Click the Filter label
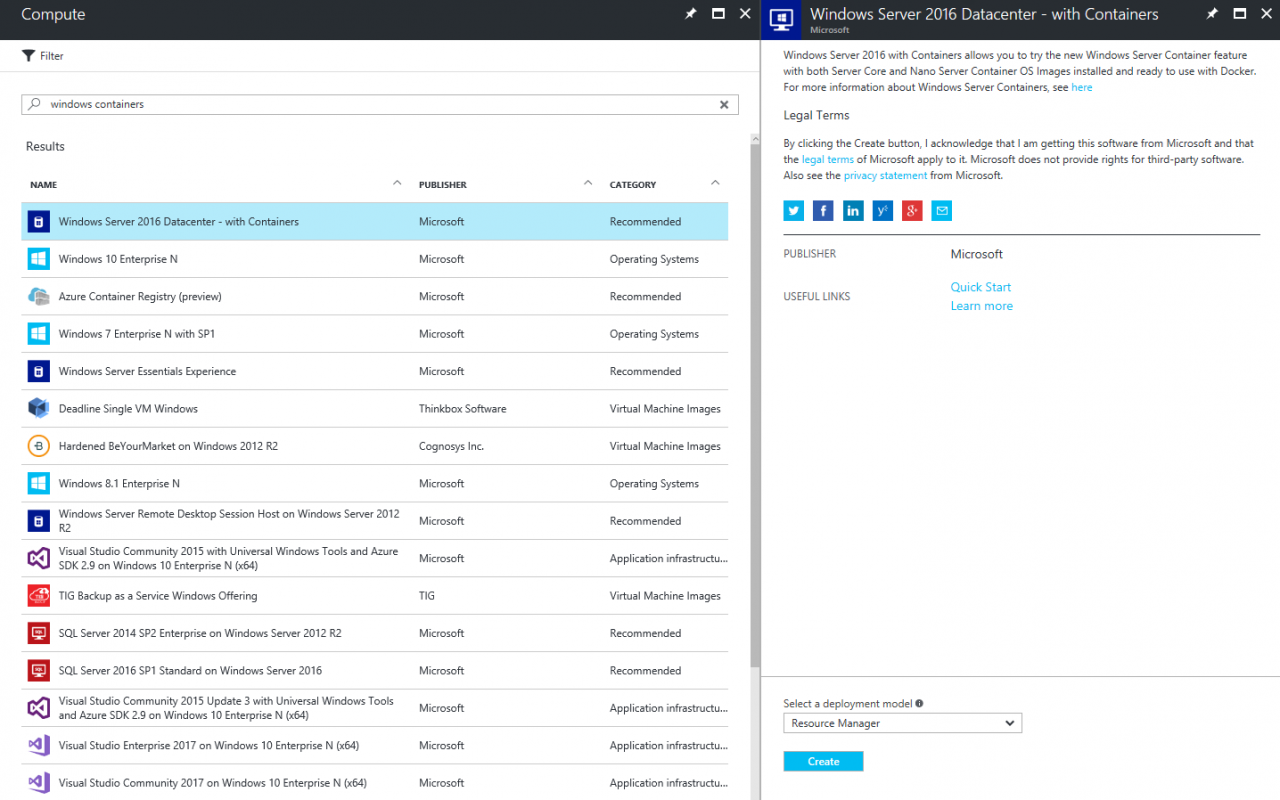The height and width of the screenshot is (800, 1280). point(52,56)
